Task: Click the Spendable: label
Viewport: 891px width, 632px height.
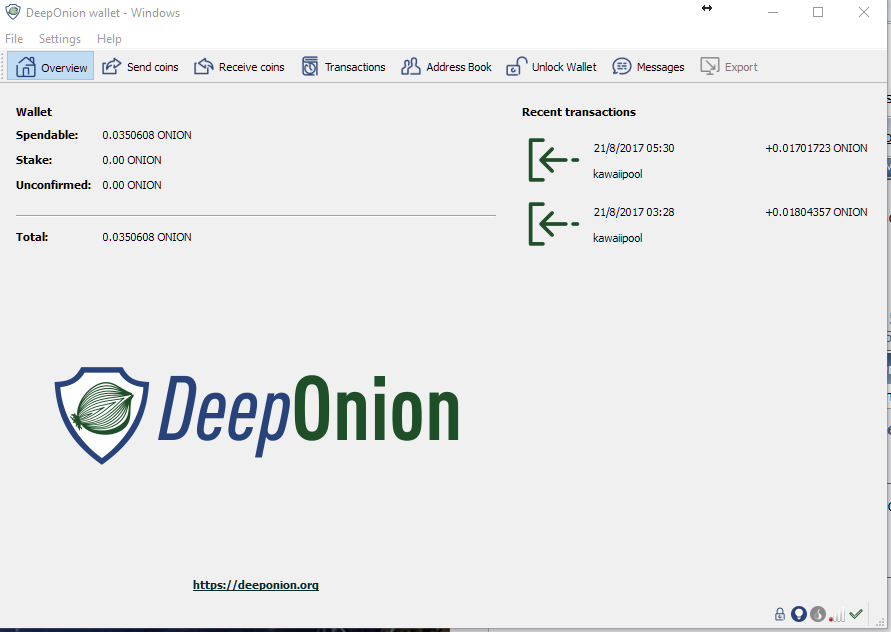Action: pyautogui.click(x=47, y=135)
